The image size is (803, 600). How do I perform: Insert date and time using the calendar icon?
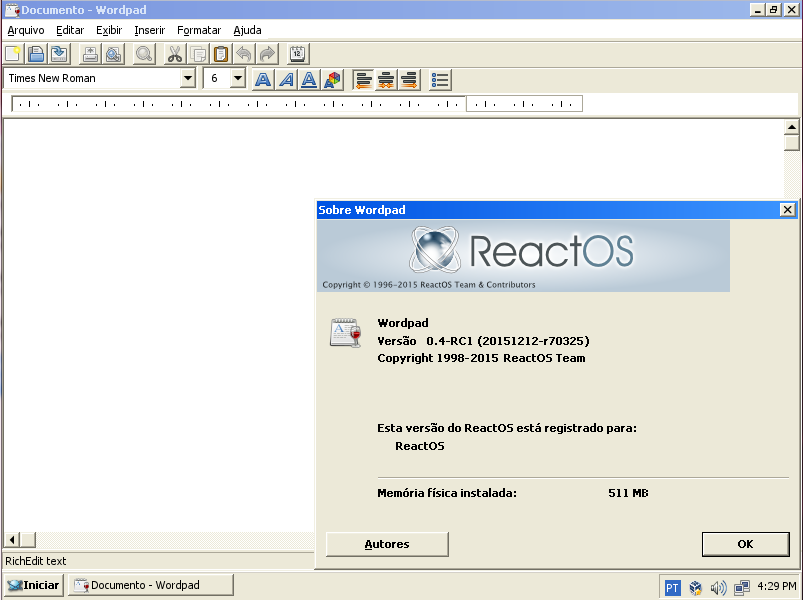(x=296, y=53)
